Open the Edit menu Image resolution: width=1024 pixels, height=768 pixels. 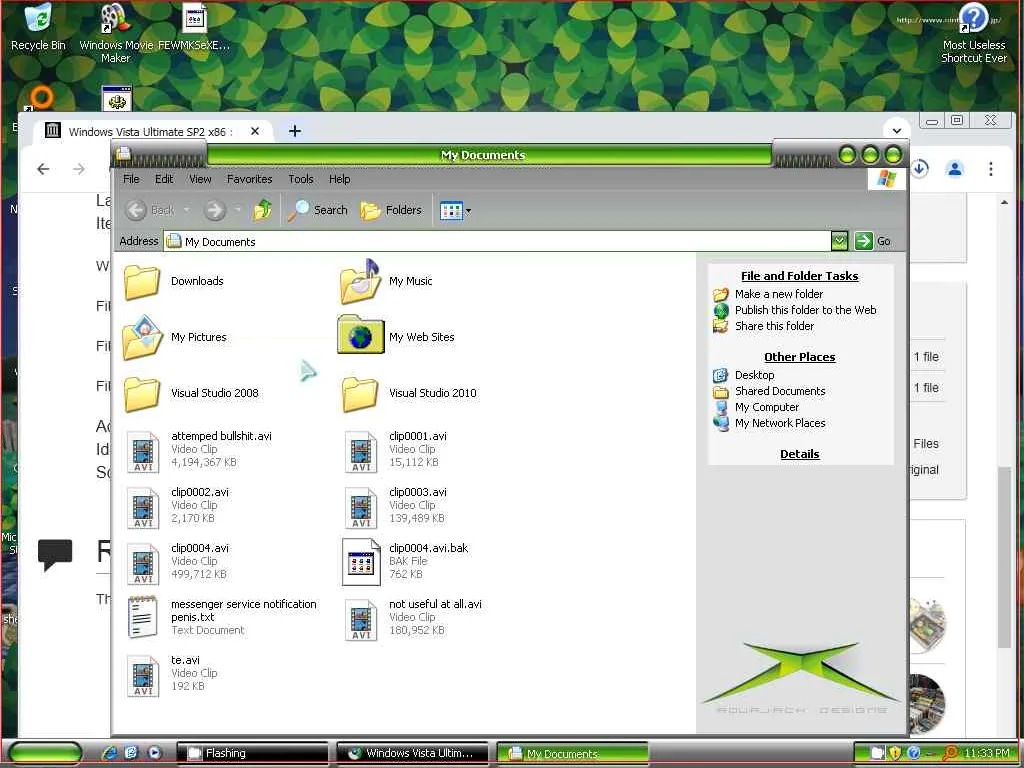(x=164, y=179)
